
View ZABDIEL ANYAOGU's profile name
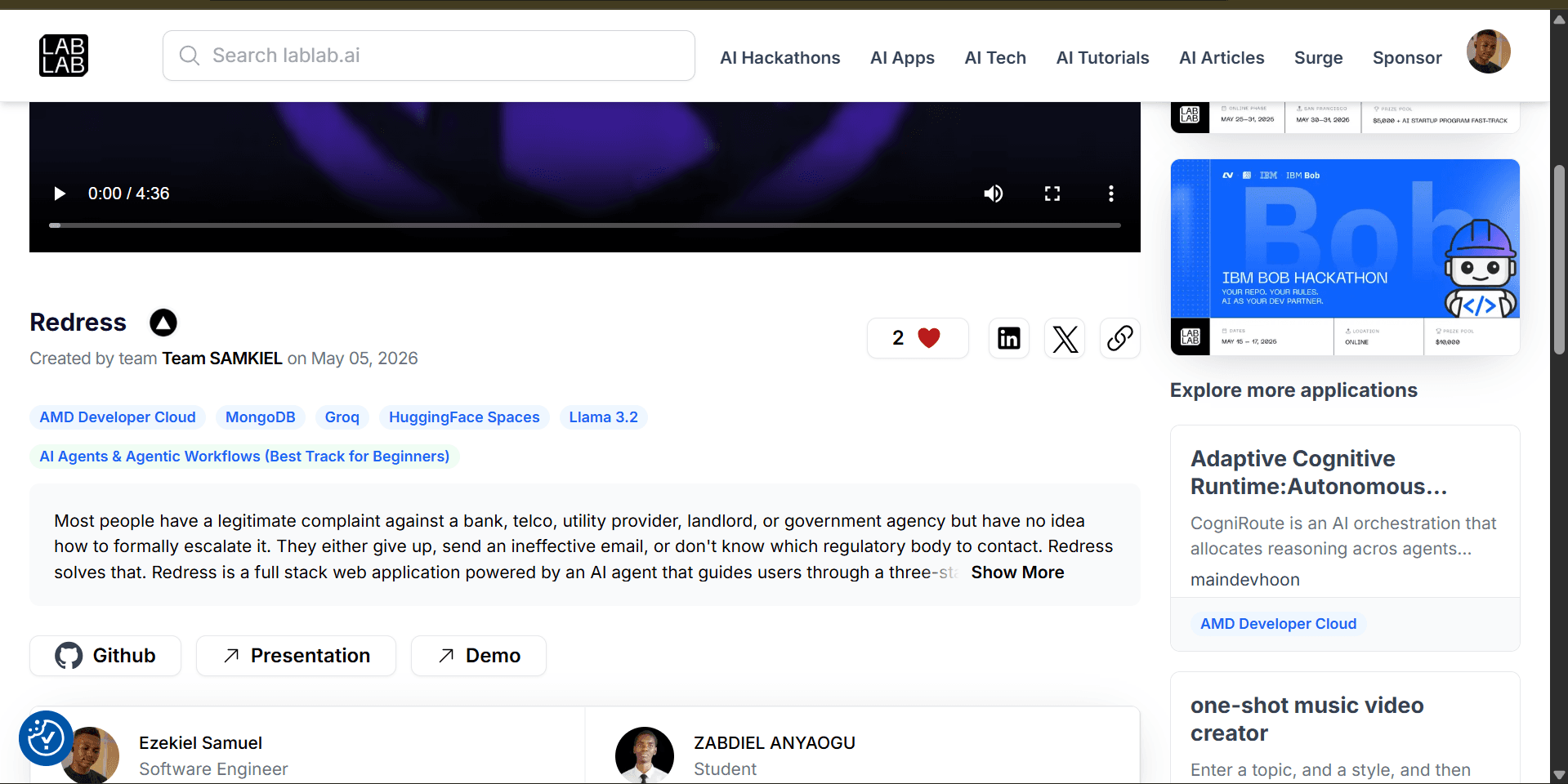pyautogui.click(x=775, y=743)
